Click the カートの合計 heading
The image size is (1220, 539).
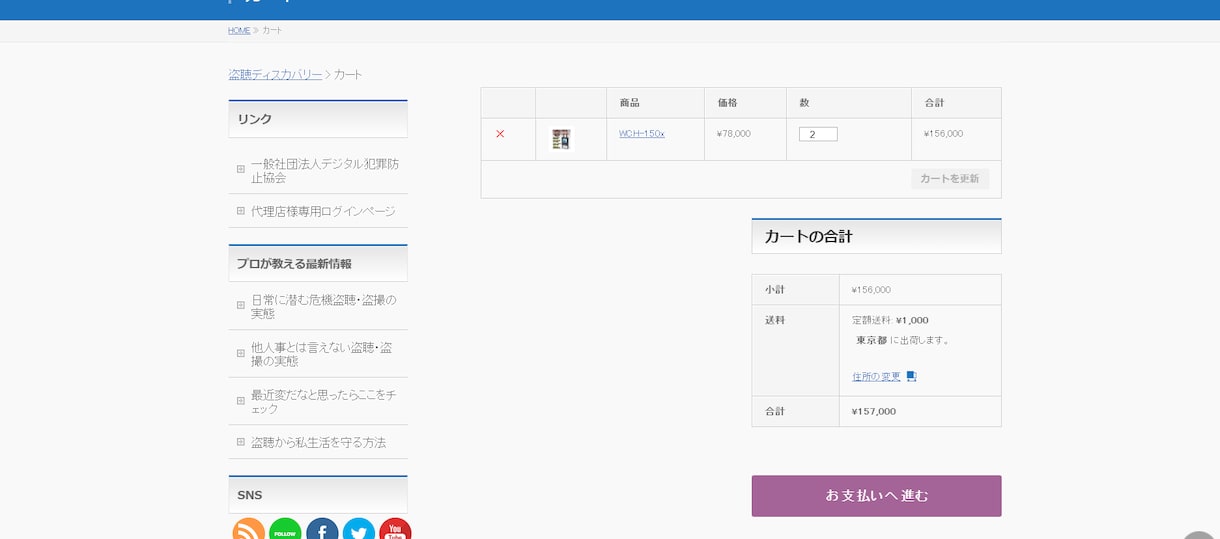coord(808,237)
